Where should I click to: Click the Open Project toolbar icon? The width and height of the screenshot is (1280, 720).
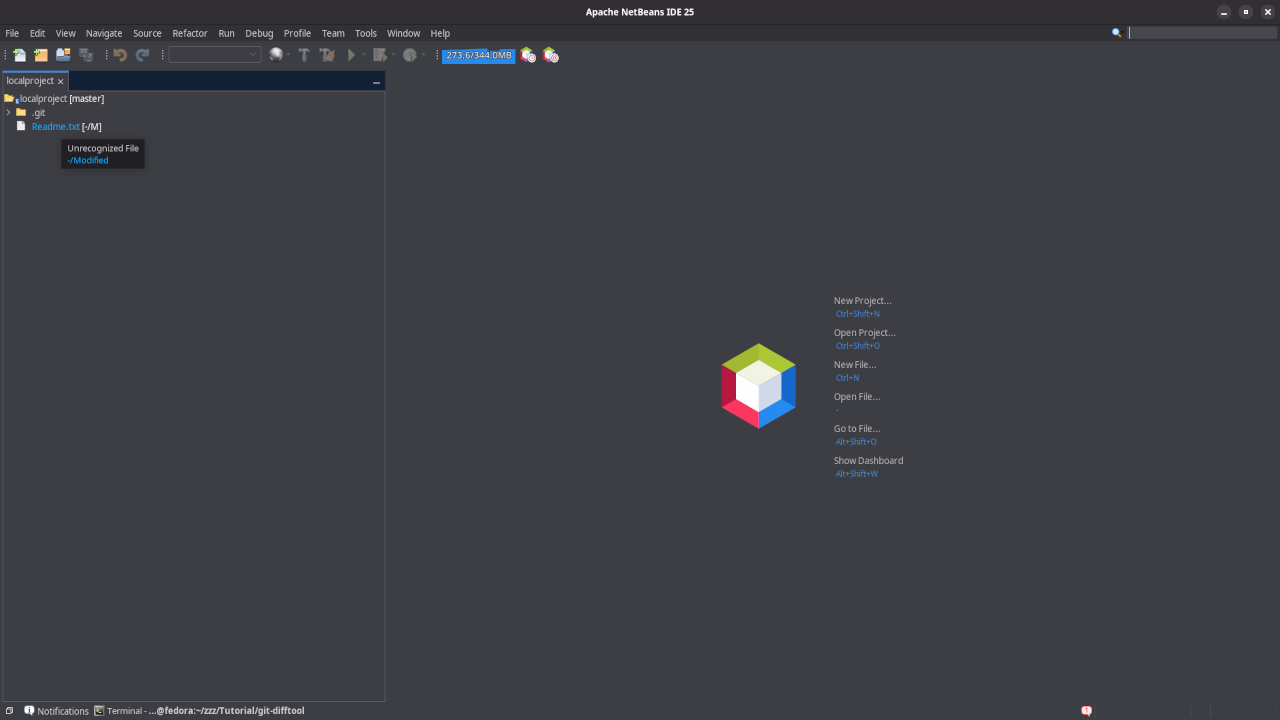pyautogui.click(x=63, y=55)
